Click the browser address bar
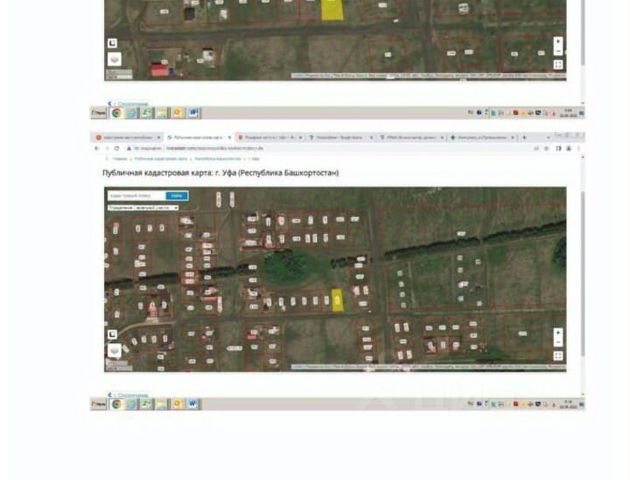This screenshot has width=630, height=480. [329, 148]
